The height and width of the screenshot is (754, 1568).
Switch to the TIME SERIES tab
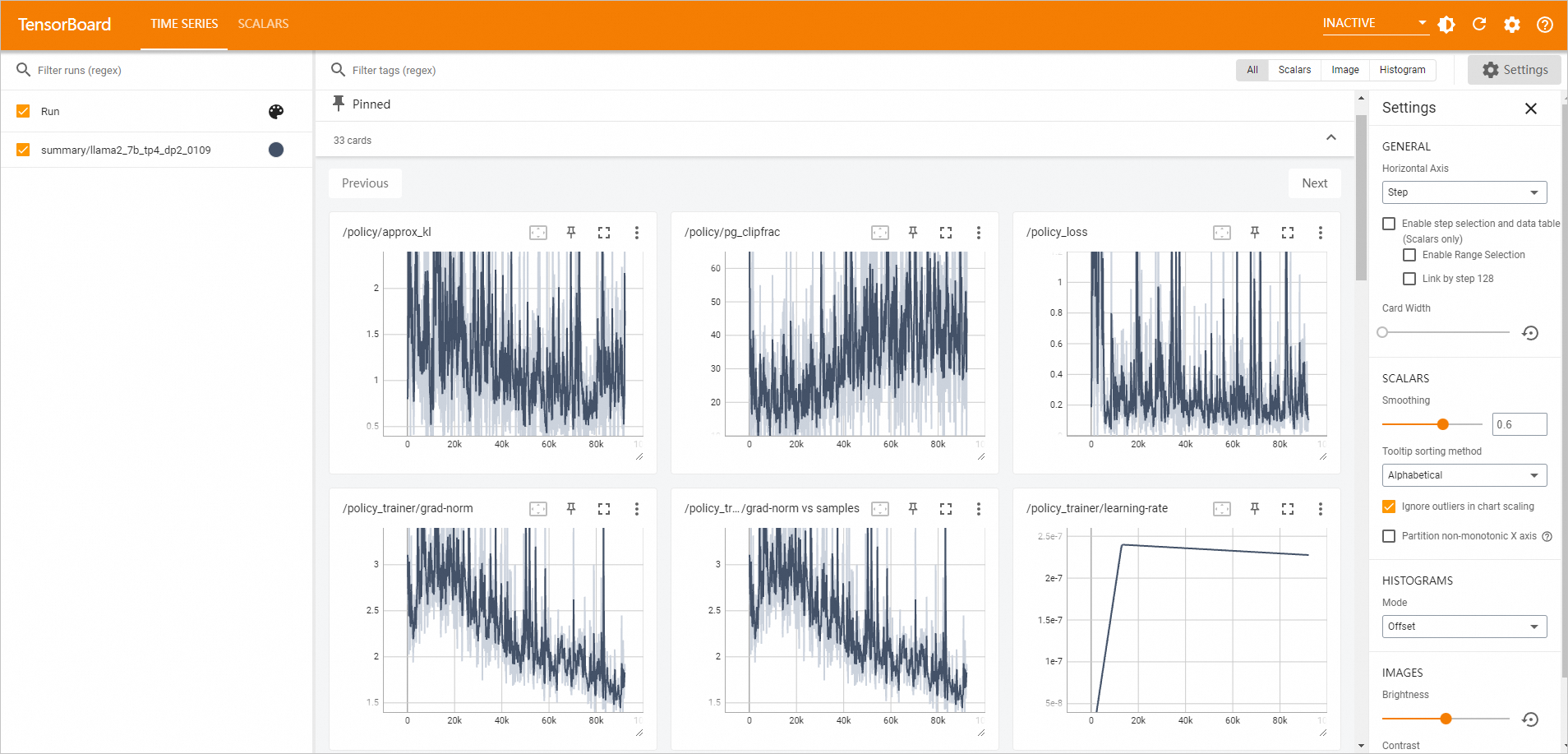[x=184, y=24]
